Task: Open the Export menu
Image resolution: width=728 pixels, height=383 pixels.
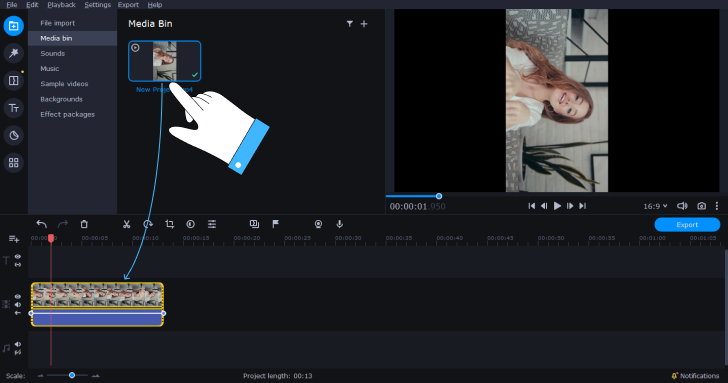Action: point(128,5)
